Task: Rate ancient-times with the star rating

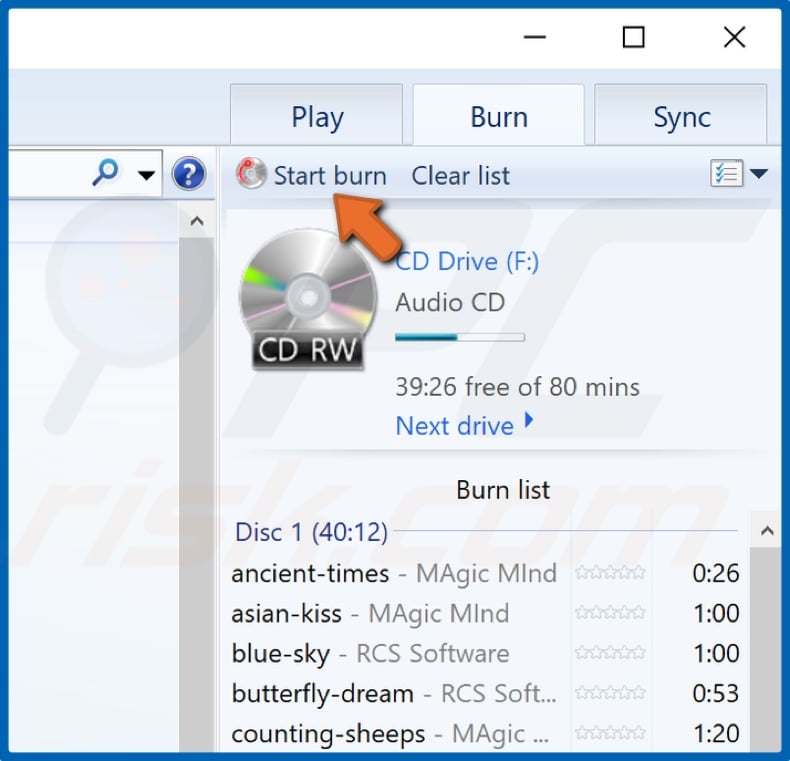Action: tap(610, 573)
